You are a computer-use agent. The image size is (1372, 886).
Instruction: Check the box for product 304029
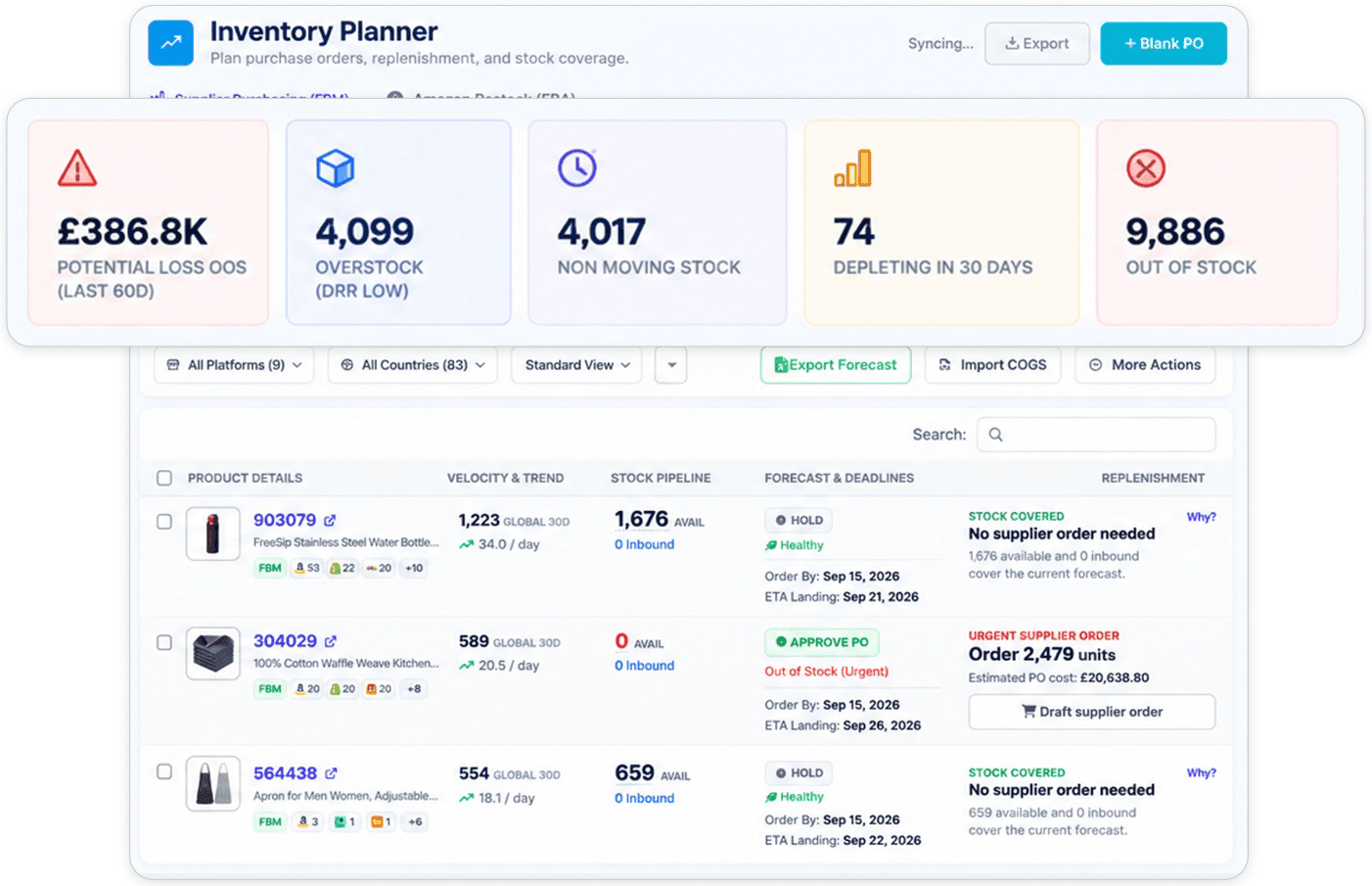(x=164, y=642)
